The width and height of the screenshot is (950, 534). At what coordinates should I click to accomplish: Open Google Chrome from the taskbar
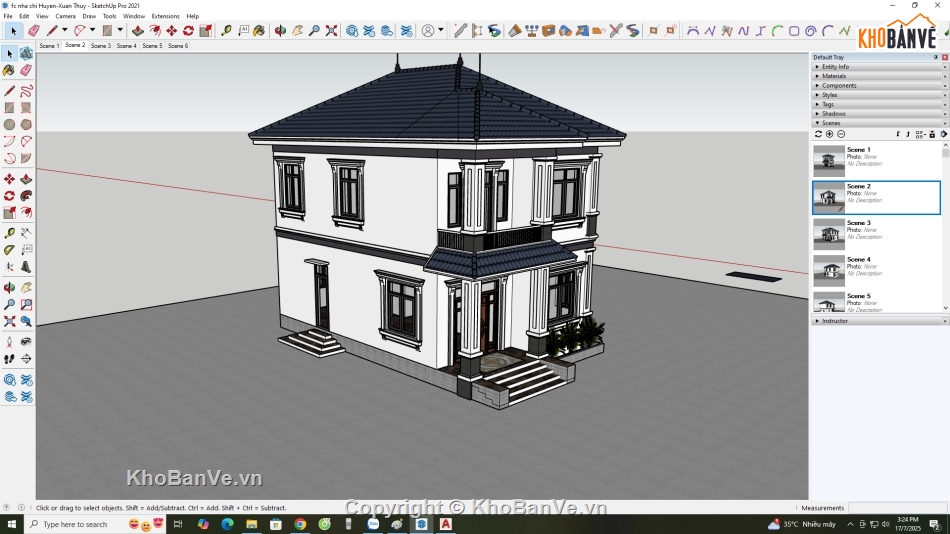pyautogui.click(x=300, y=524)
